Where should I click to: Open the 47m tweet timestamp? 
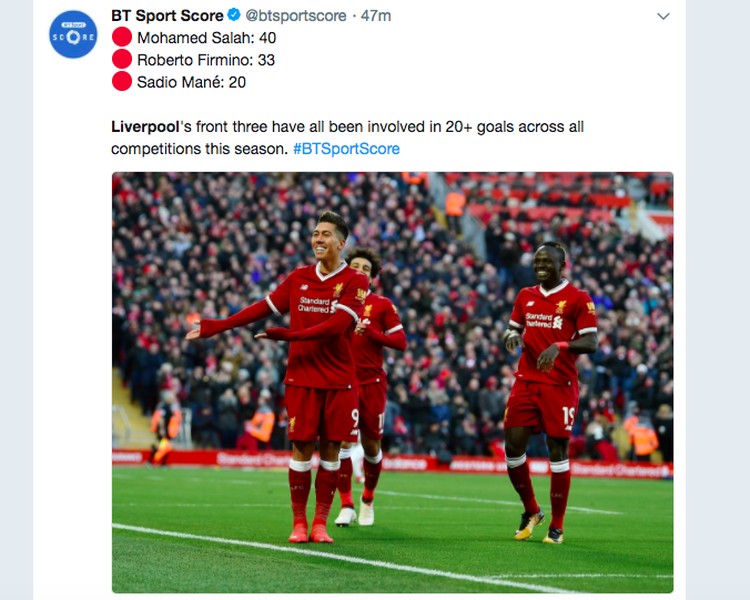tap(376, 16)
